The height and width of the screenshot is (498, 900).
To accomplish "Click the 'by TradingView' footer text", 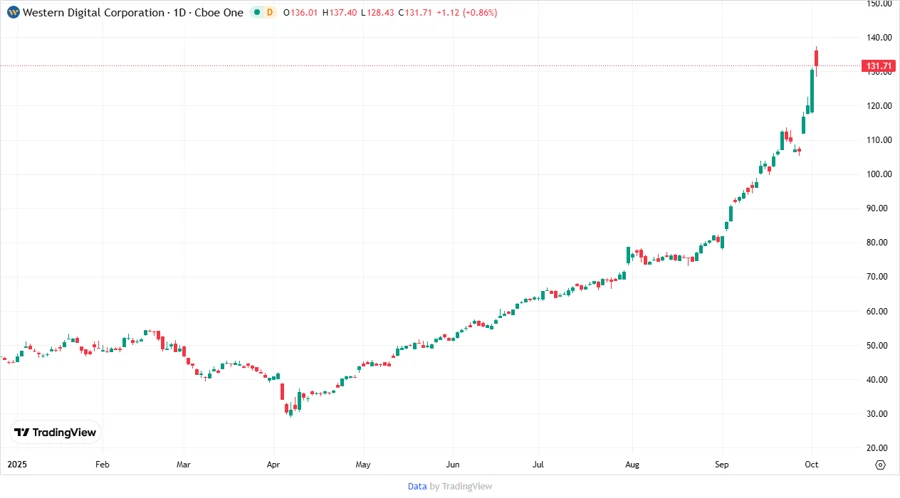I will pos(461,486).
